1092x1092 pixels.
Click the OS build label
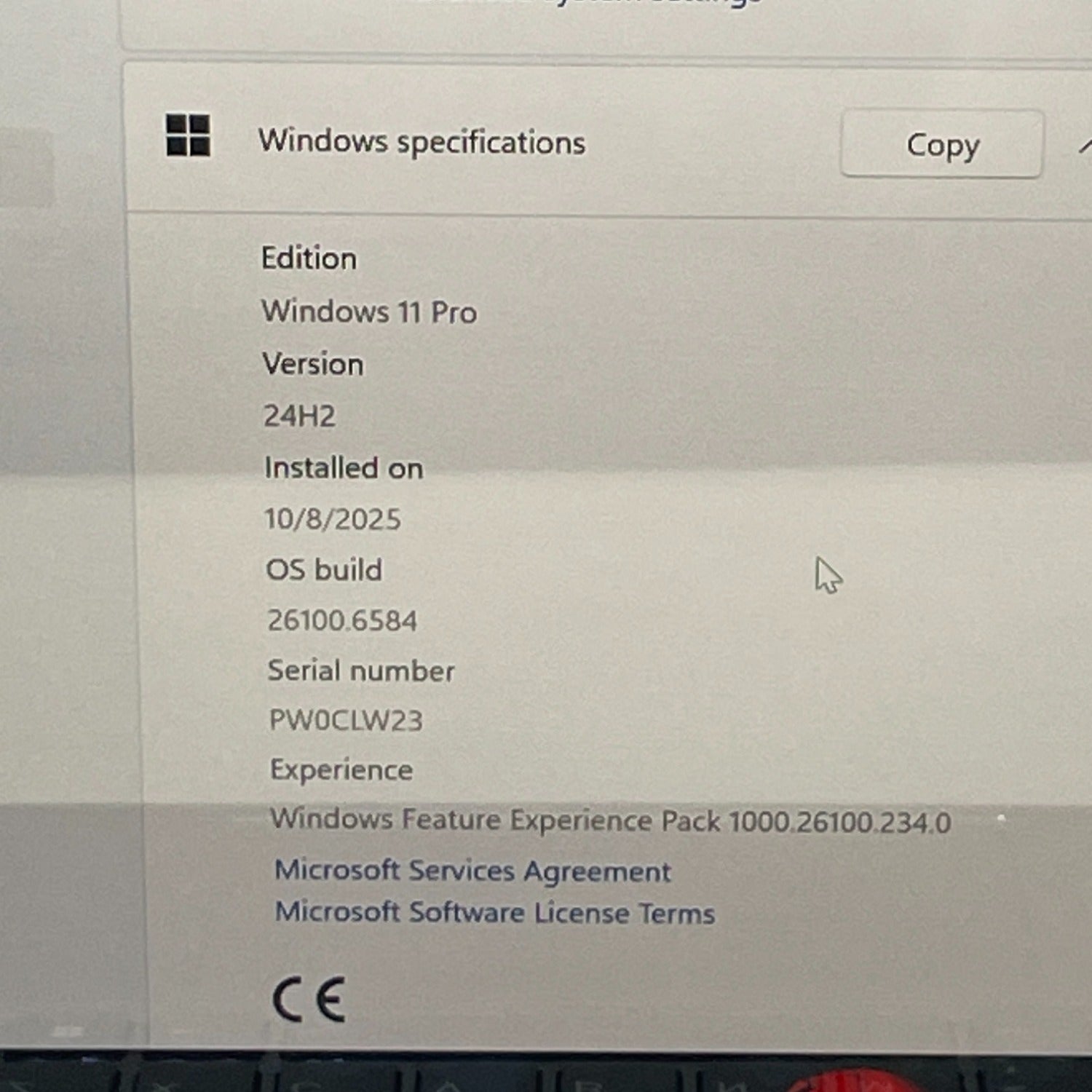click(x=324, y=569)
